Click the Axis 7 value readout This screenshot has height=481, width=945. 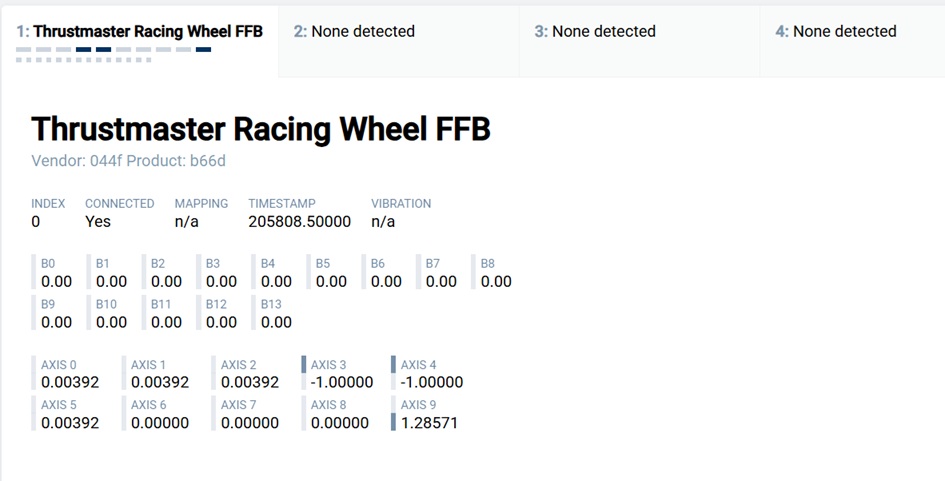250,423
